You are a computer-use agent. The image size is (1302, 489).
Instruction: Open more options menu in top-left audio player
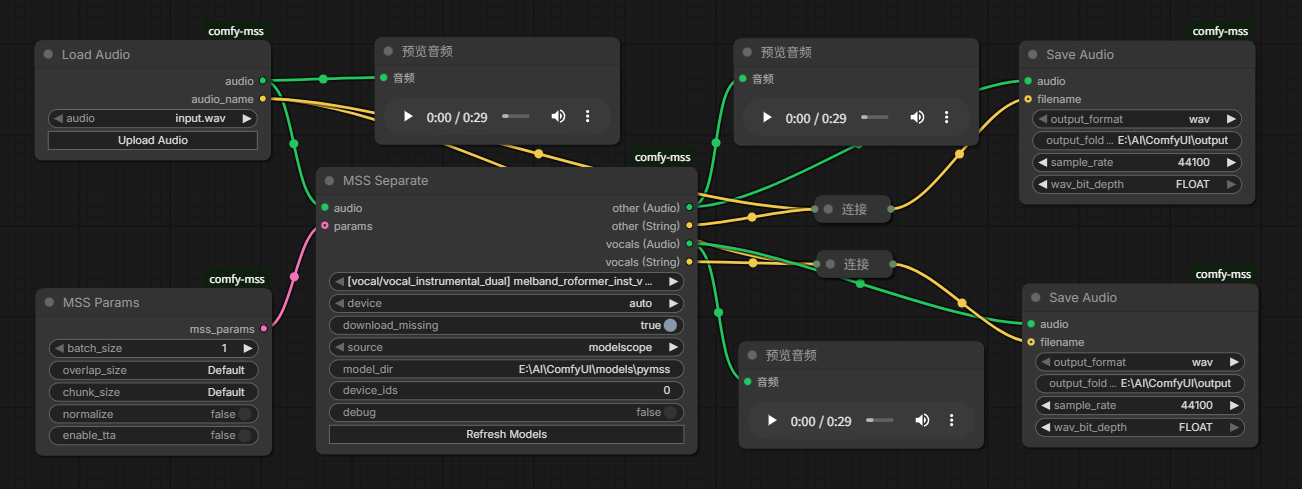[x=588, y=117]
